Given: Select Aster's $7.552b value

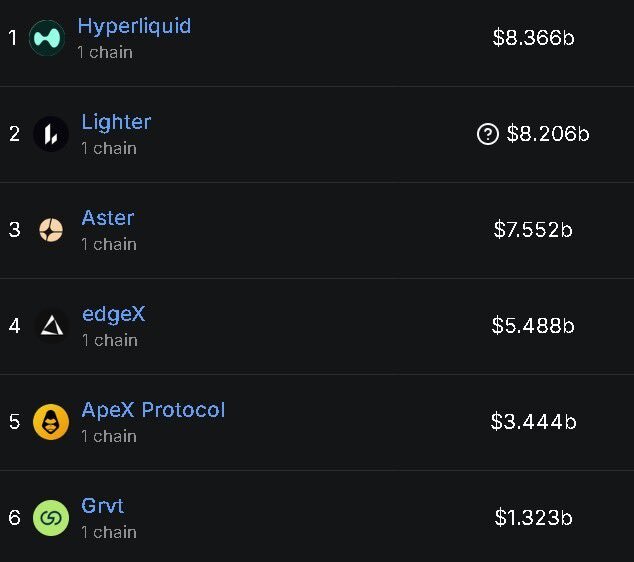Looking at the screenshot, I should tap(533, 230).
